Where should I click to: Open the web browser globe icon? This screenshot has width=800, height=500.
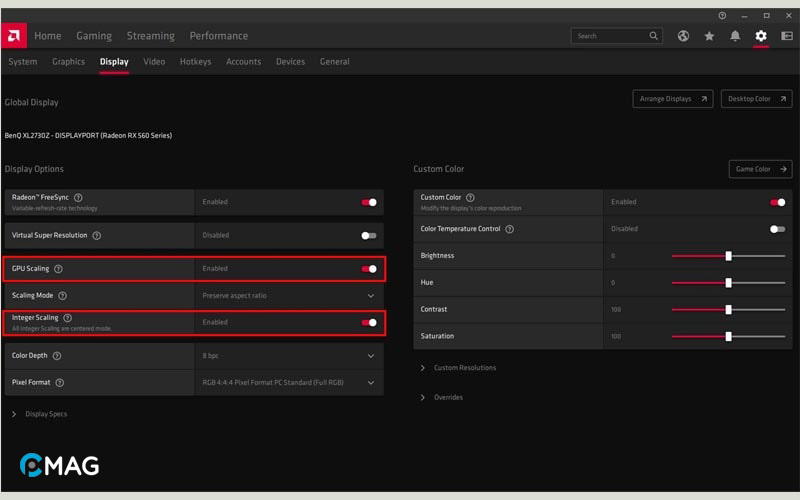(x=683, y=36)
